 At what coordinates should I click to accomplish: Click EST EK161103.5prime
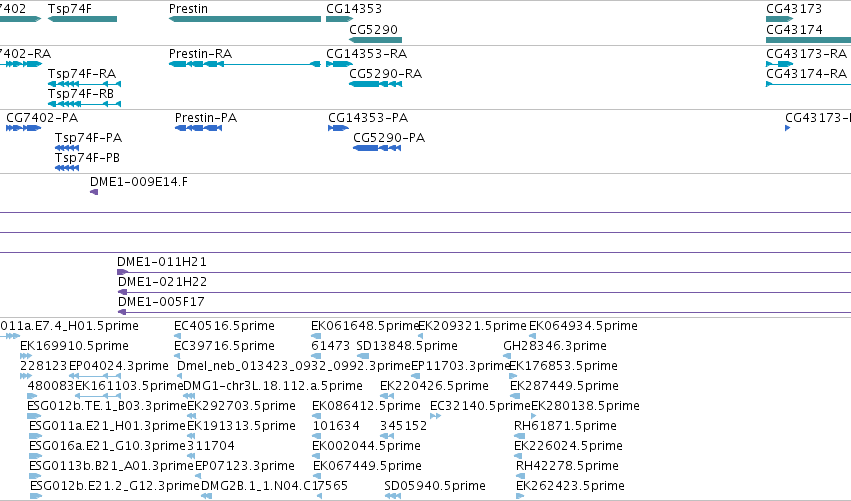(129, 386)
